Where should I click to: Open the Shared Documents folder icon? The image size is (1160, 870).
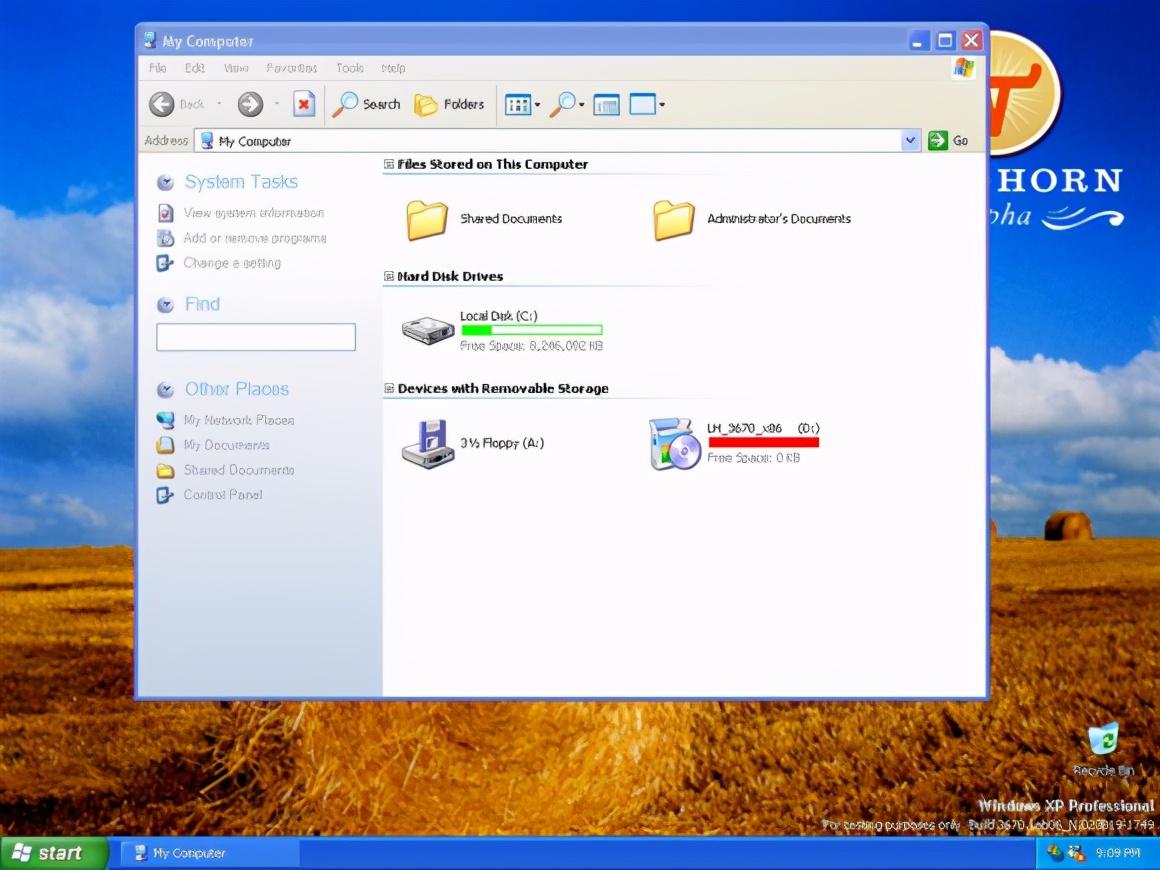[x=427, y=220]
